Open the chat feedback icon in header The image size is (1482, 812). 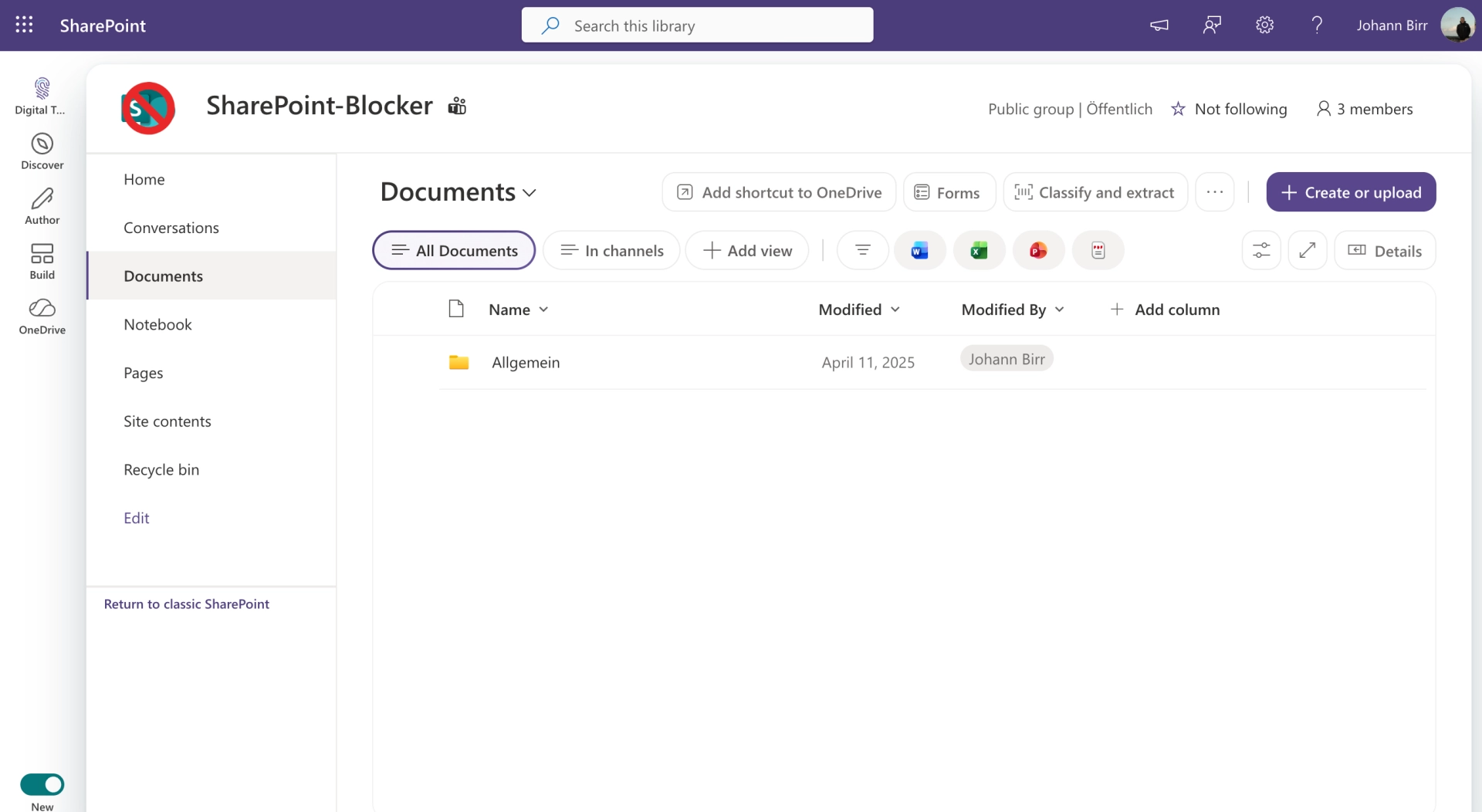click(x=1212, y=25)
